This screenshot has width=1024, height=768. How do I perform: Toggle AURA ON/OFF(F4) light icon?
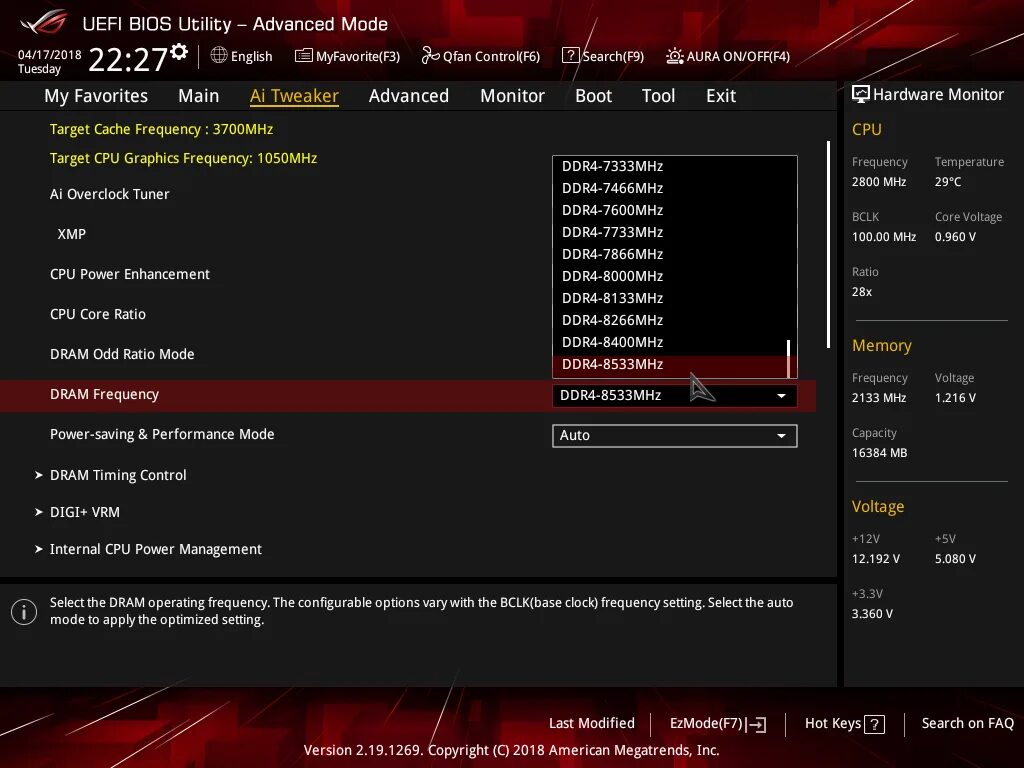coord(675,56)
